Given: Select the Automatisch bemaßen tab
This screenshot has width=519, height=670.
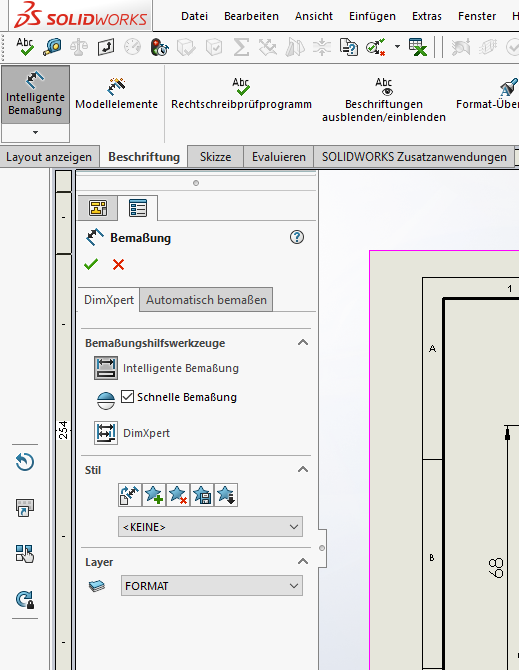Looking at the screenshot, I should click(206, 300).
